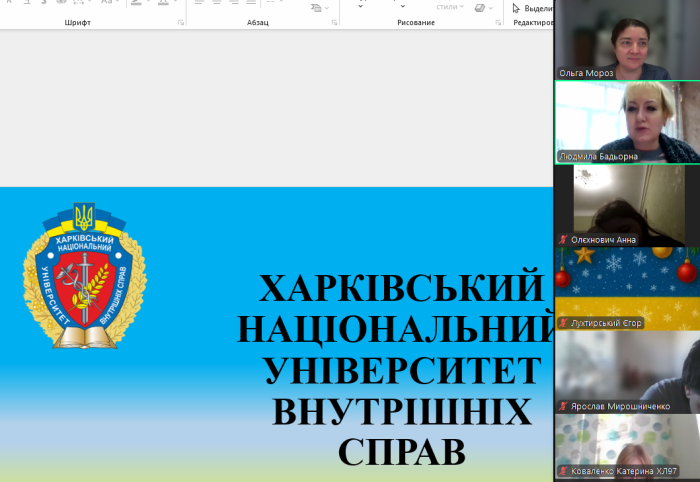Click the СПРАВ title line on slide
Screen dimensions: 700x482
pyautogui.click(x=401, y=452)
